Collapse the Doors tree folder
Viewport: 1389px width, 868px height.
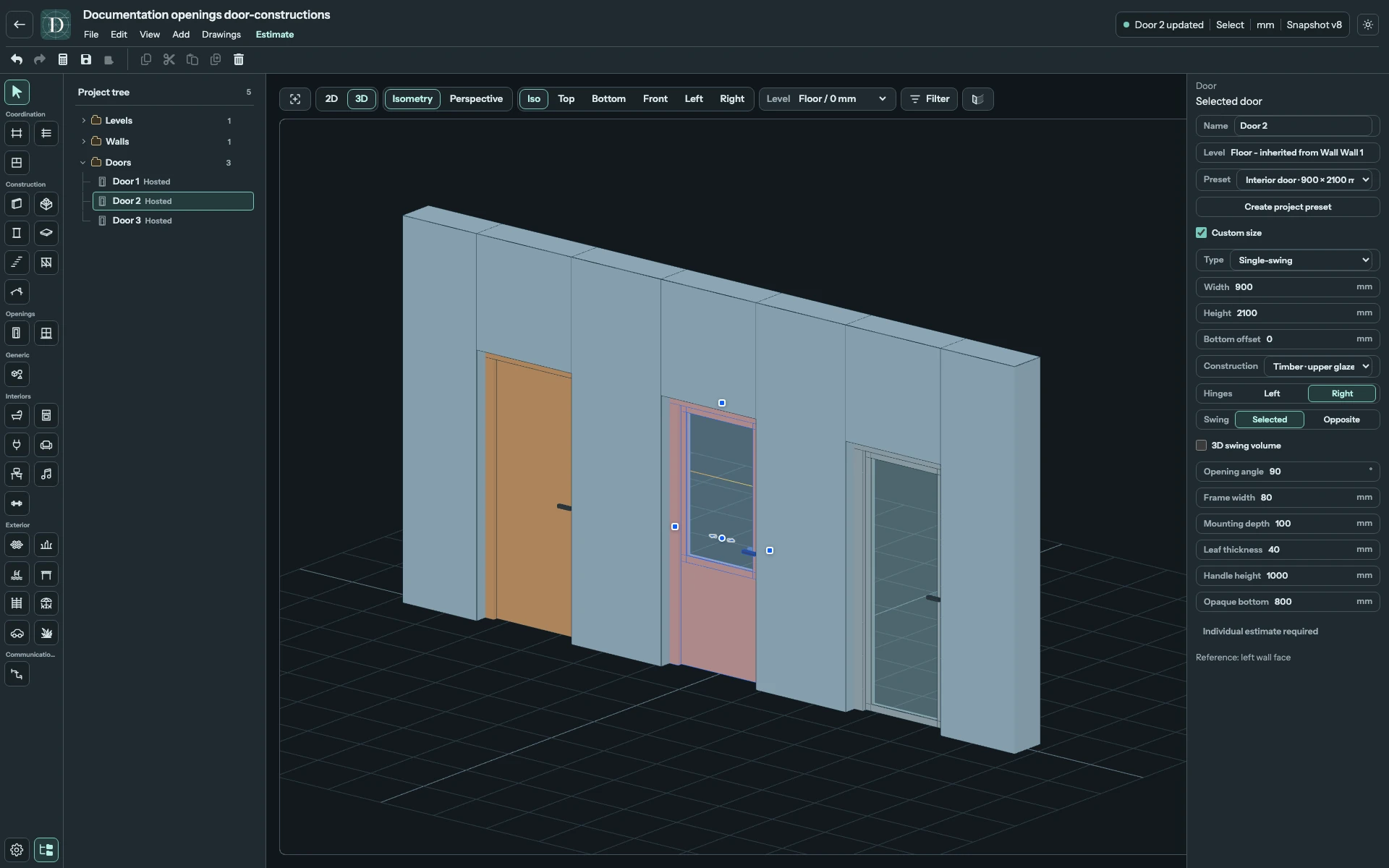(84, 163)
